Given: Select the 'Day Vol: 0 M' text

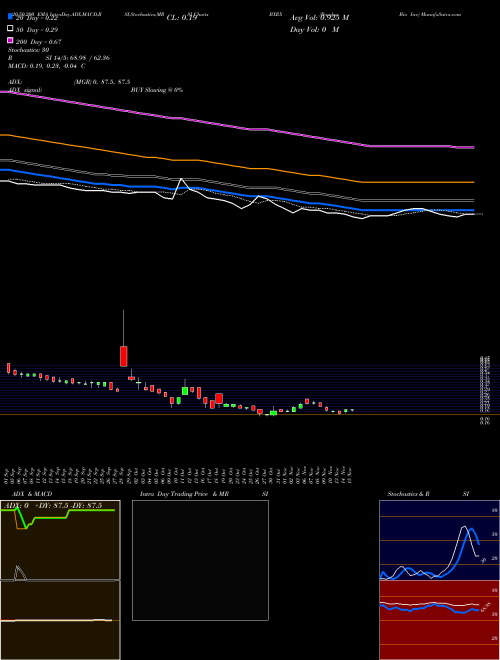Looking at the screenshot, I should 314,29.
